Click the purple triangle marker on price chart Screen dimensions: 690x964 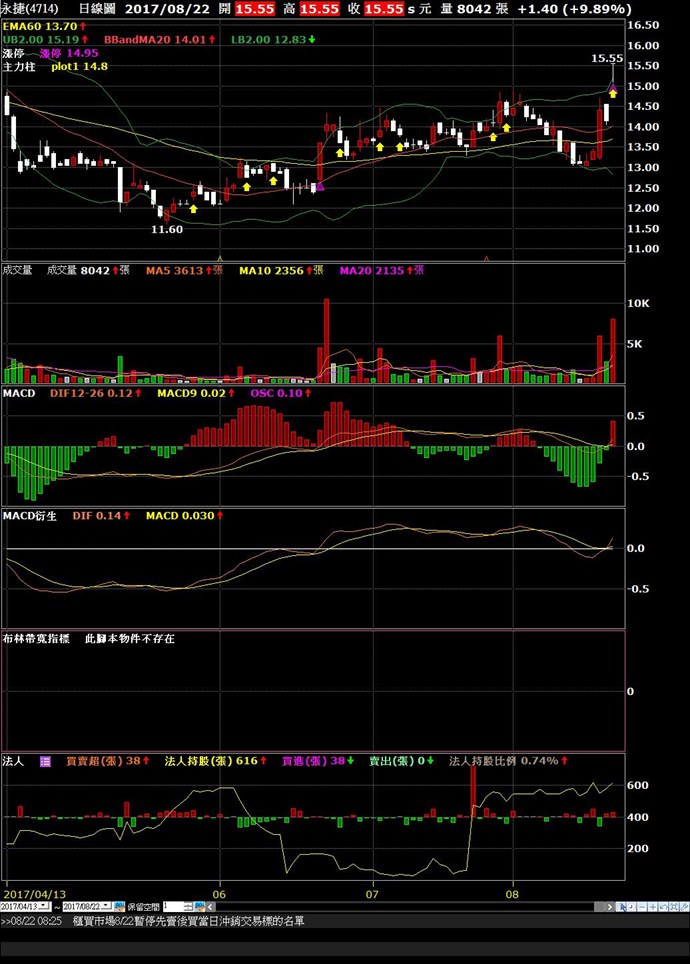320,186
